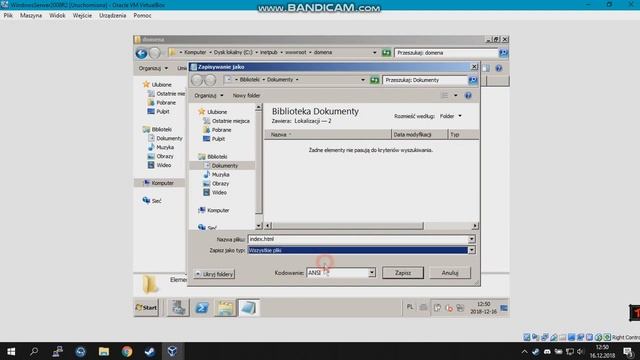The width and height of the screenshot is (640, 360).
Task: Select Muzyka in domena window sidebar
Action: coord(161,147)
